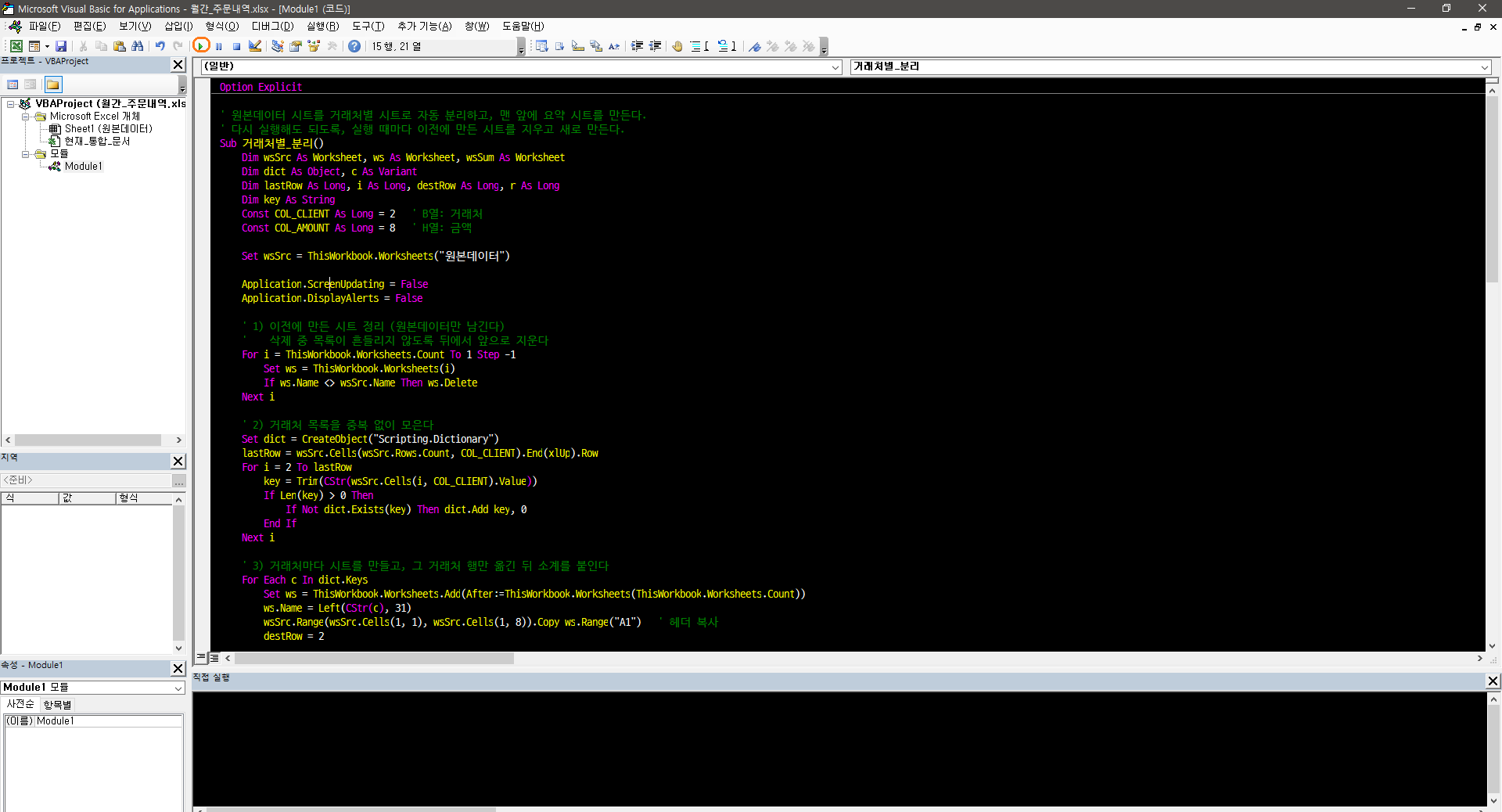The width and height of the screenshot is (1502, 812).
Task: Click the List Properties/Methods icon
Action: point(541,46)
